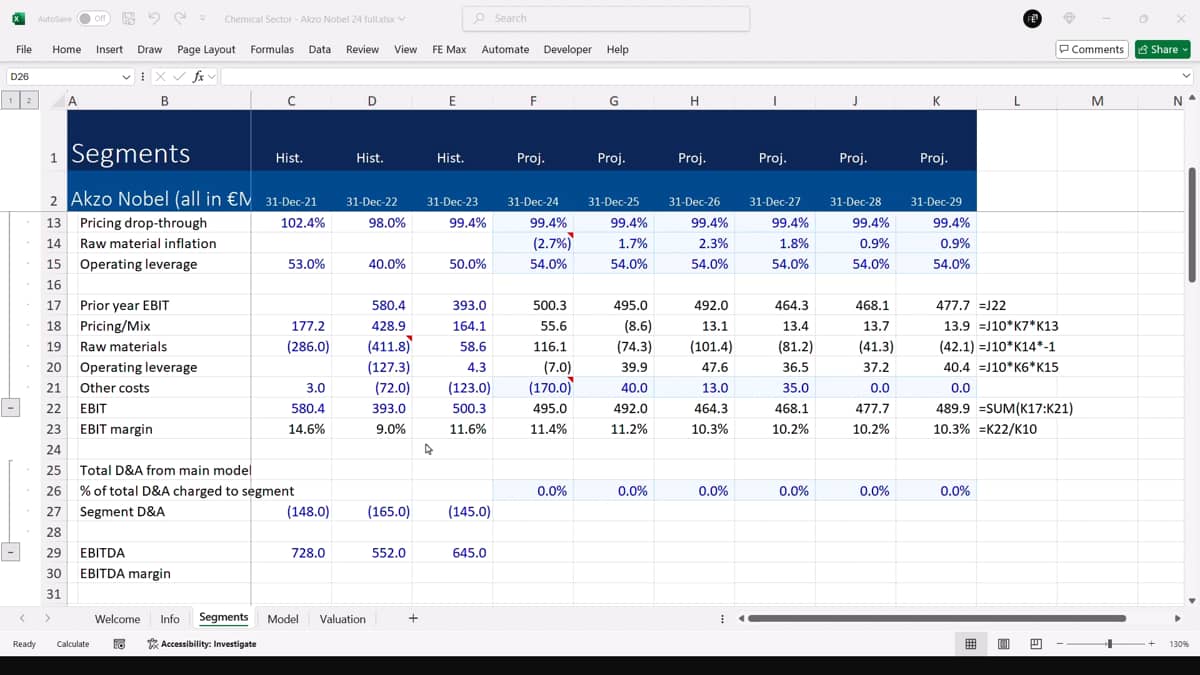Screen dimensions: 1200x675
Task: Open the Formulas ribbon tab
Action: (x=272, y=49)
